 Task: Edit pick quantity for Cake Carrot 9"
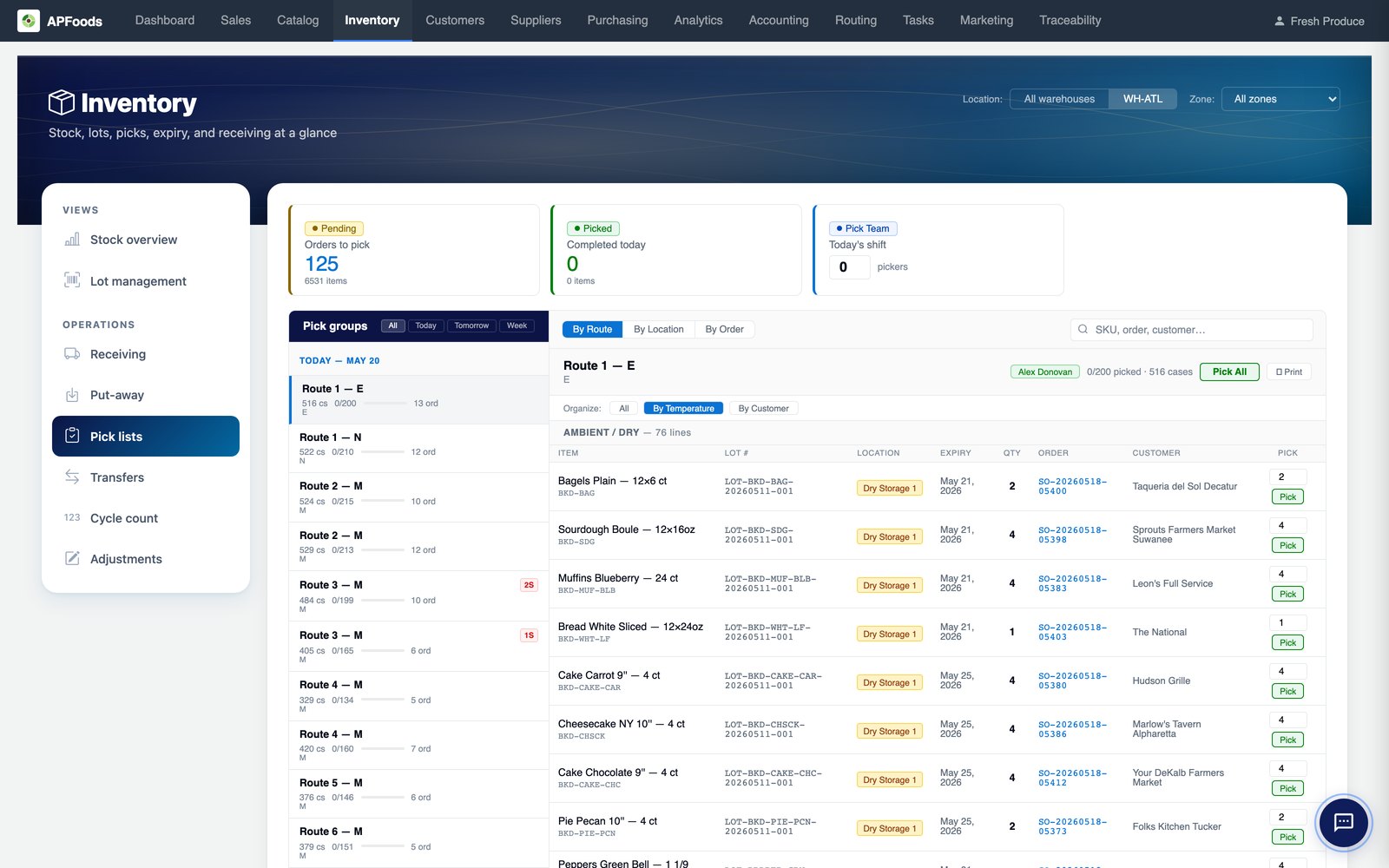coord(1287,672)
